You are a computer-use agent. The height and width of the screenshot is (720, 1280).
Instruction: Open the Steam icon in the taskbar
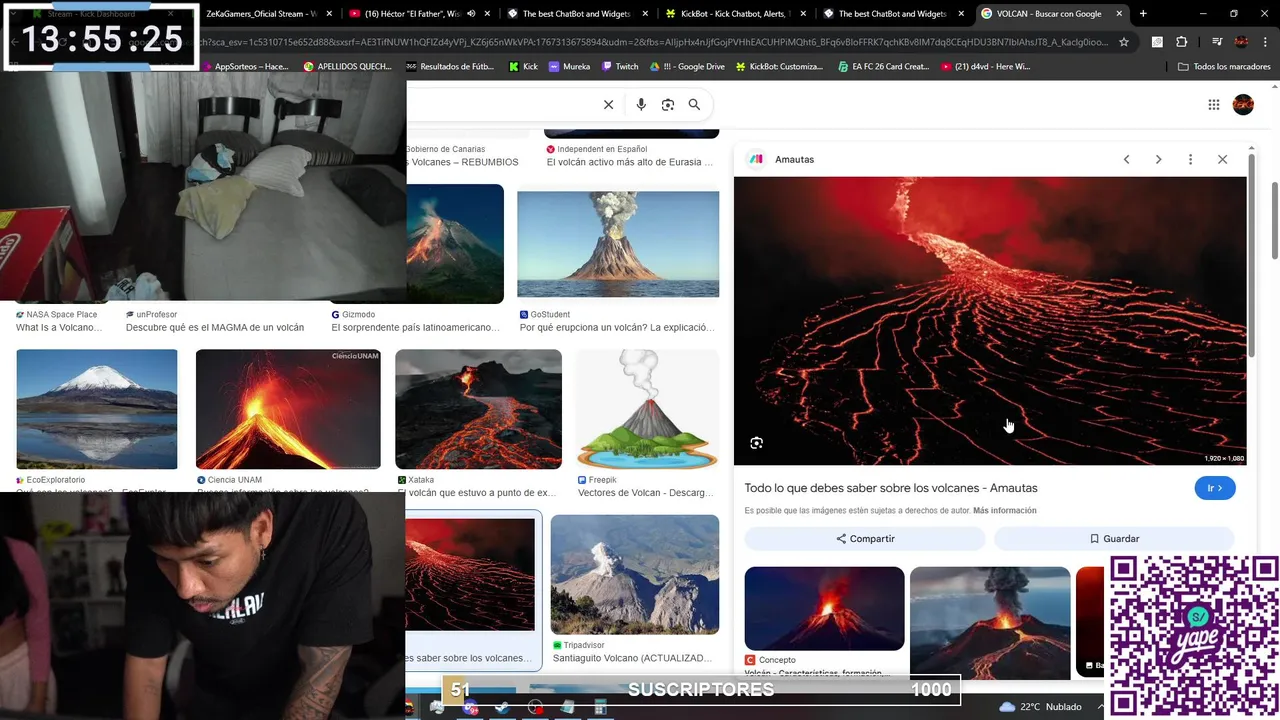[x=502, y=707]
